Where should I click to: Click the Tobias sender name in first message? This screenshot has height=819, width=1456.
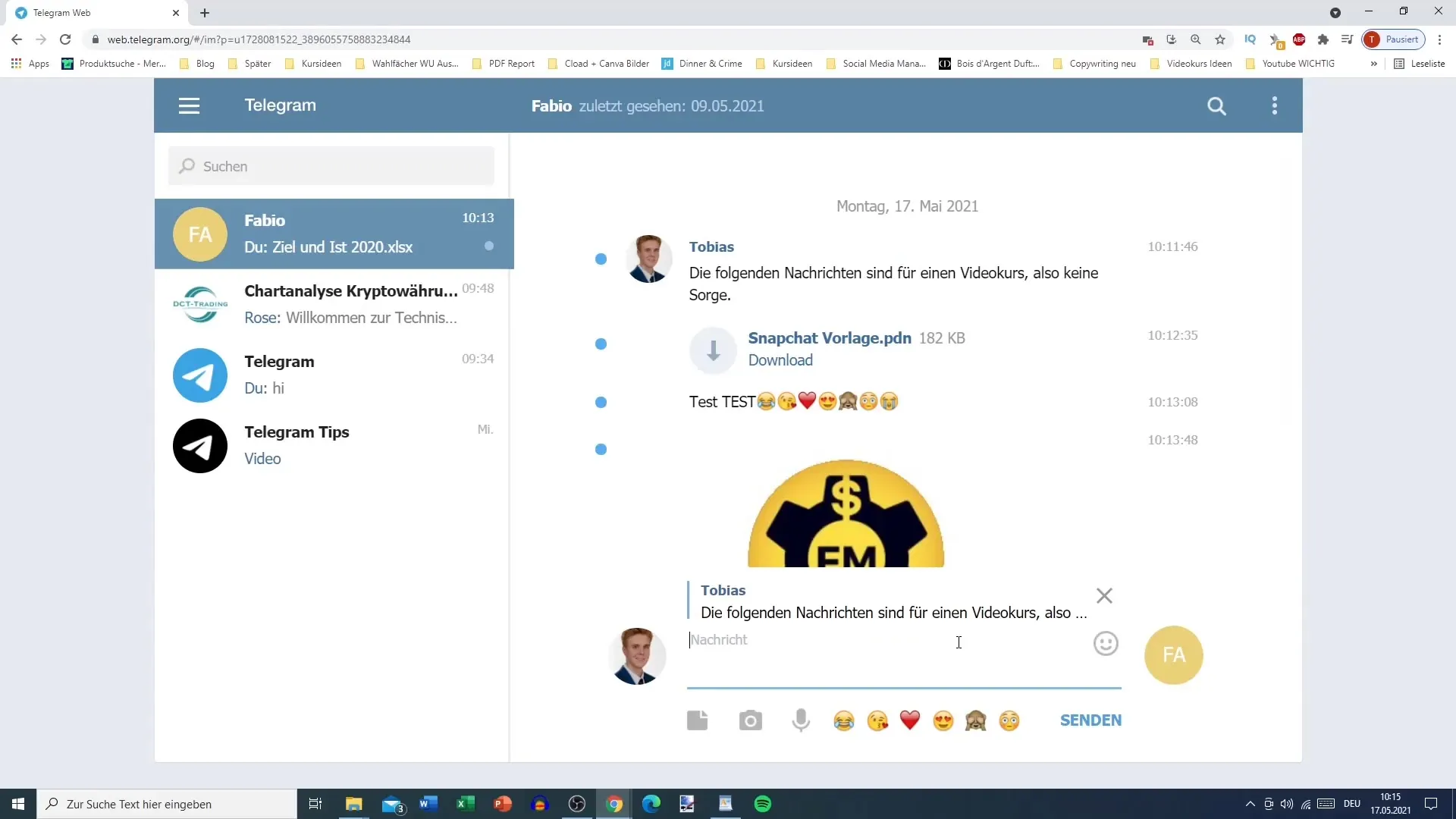pos(711,247)
